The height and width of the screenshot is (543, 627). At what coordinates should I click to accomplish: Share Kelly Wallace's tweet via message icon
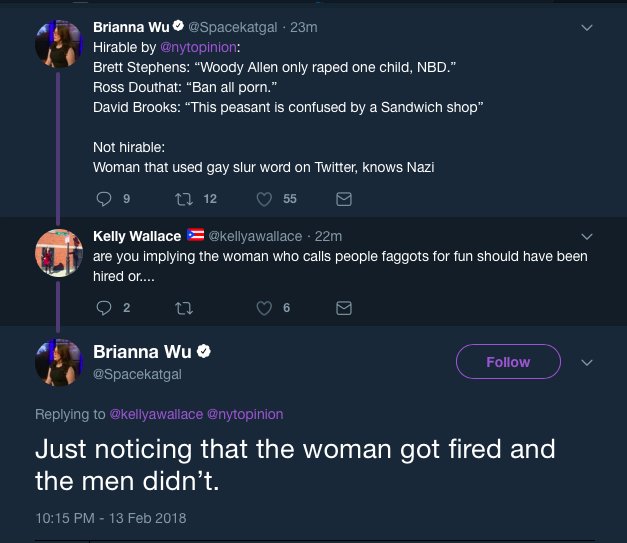click(x=344, y=308)
